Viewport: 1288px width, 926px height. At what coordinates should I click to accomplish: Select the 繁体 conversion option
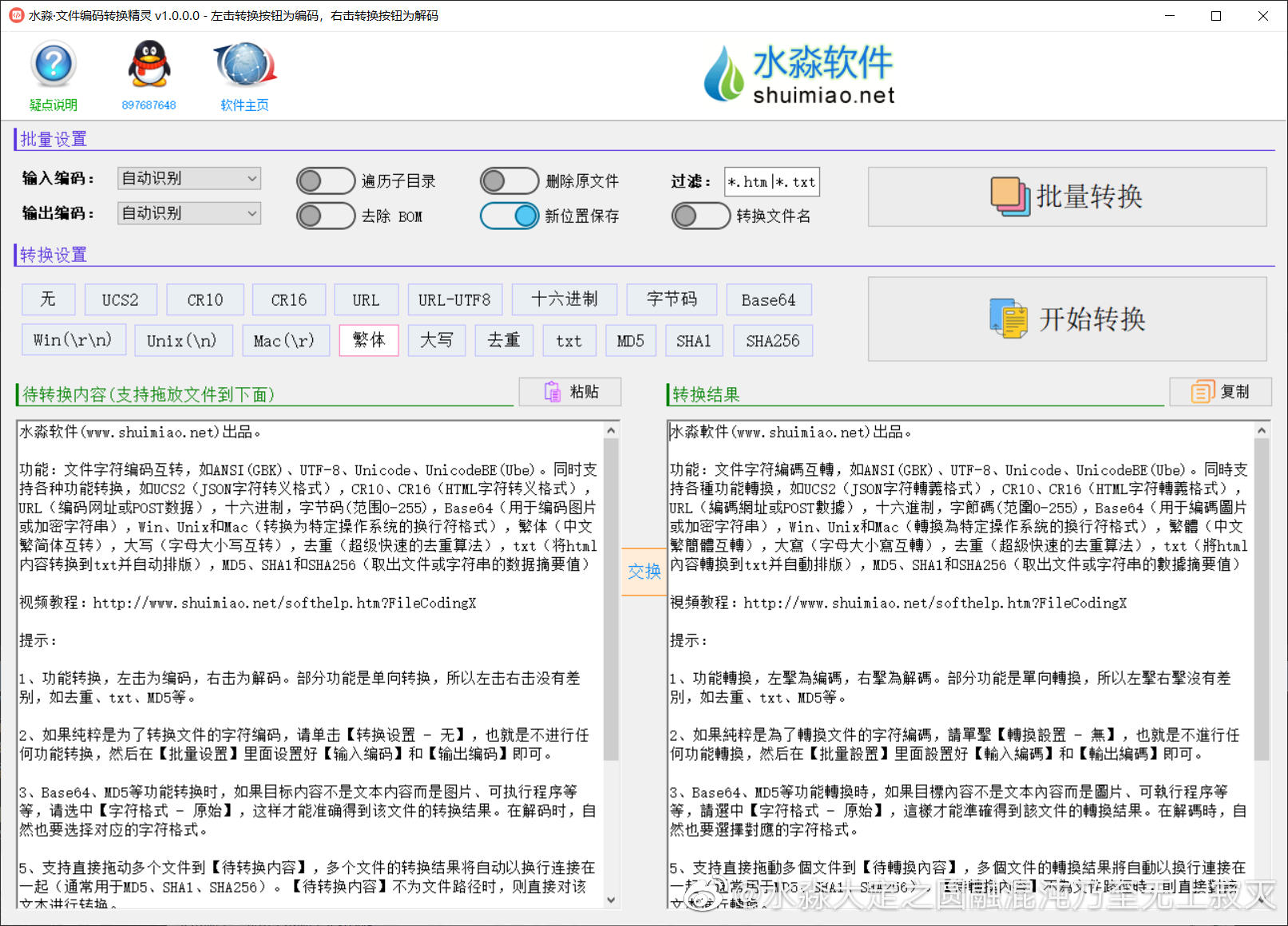tap(369, 341)
